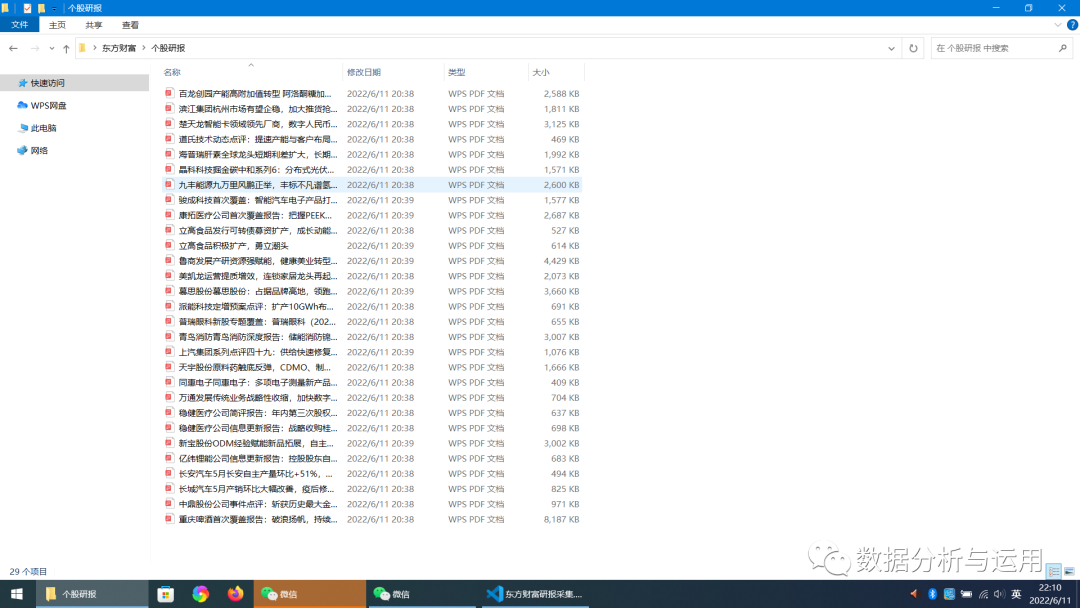
Task: Select the file 九丰能源九万里风鹏正举
Action: [372, 185]
